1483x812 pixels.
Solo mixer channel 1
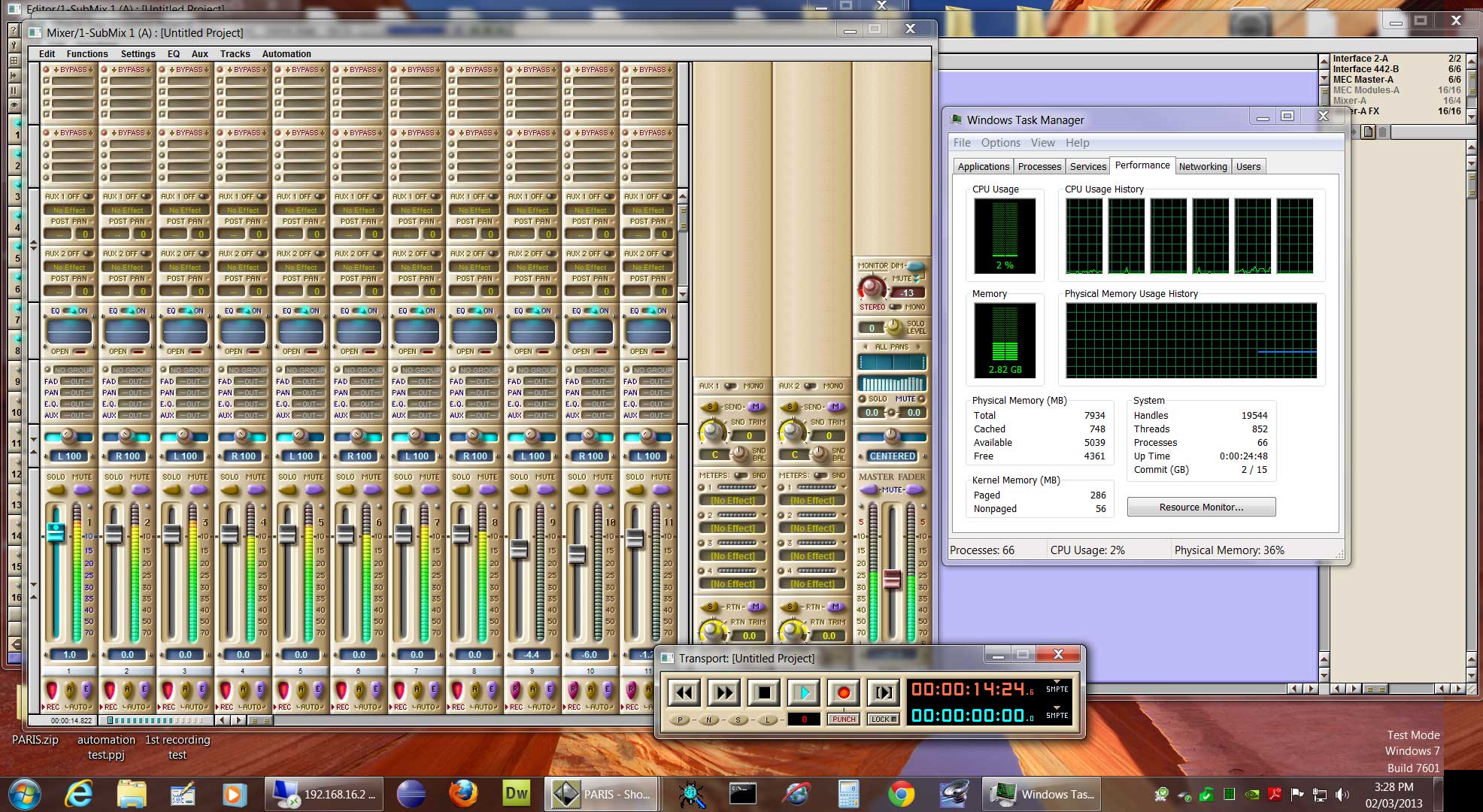pos(56,490)
